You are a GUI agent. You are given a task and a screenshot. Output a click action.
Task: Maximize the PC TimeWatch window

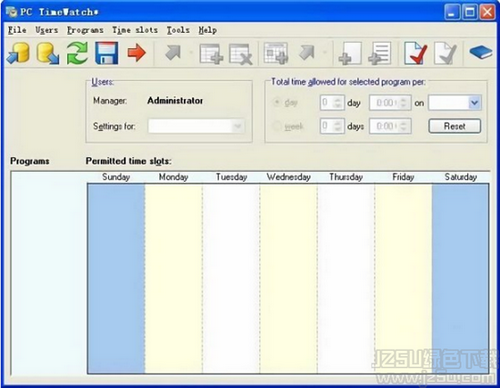(x=470, y=12)
